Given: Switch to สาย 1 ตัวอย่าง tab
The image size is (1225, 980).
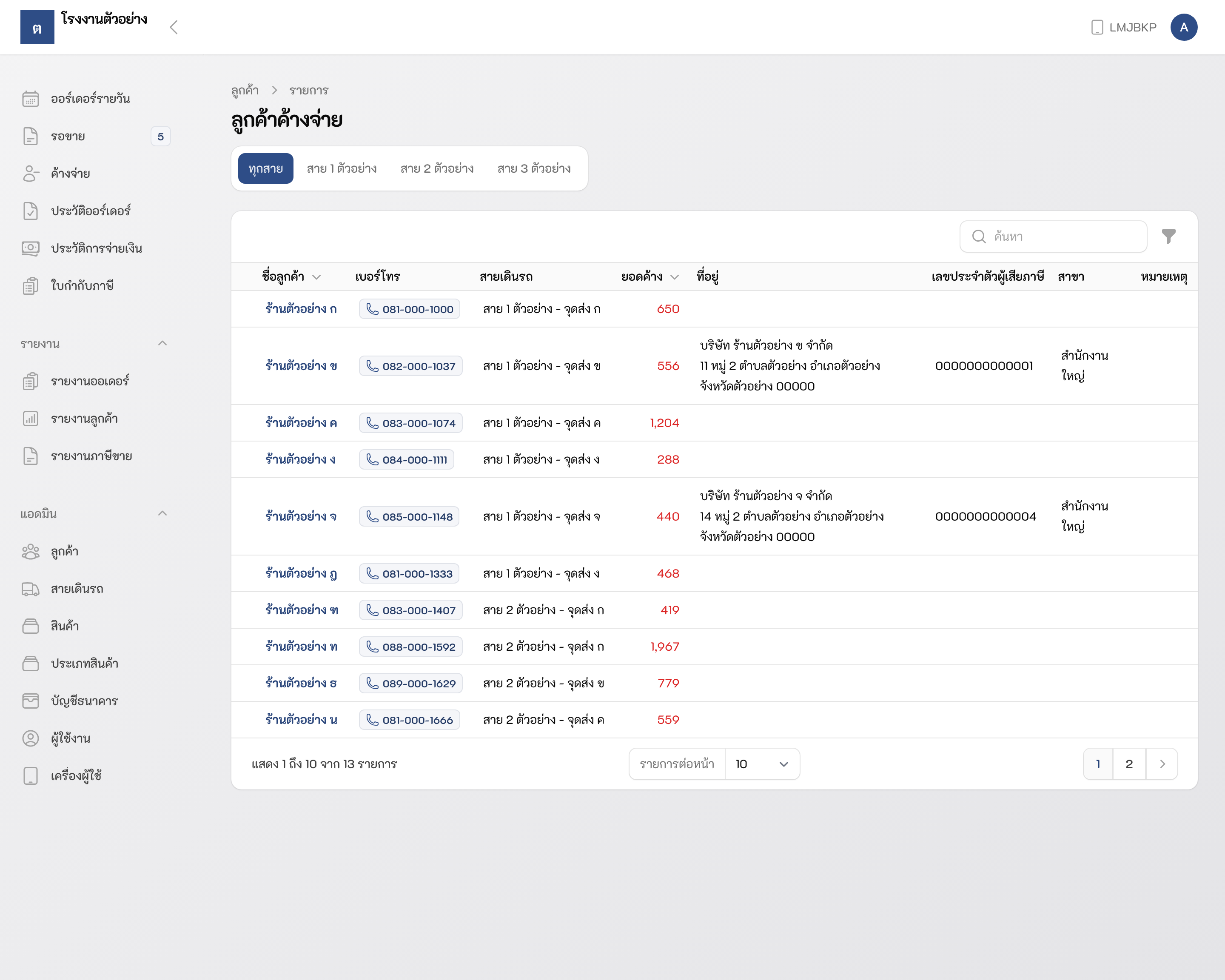Looking at the screenshot, I should pyautogui.click(x=342, y=168).
